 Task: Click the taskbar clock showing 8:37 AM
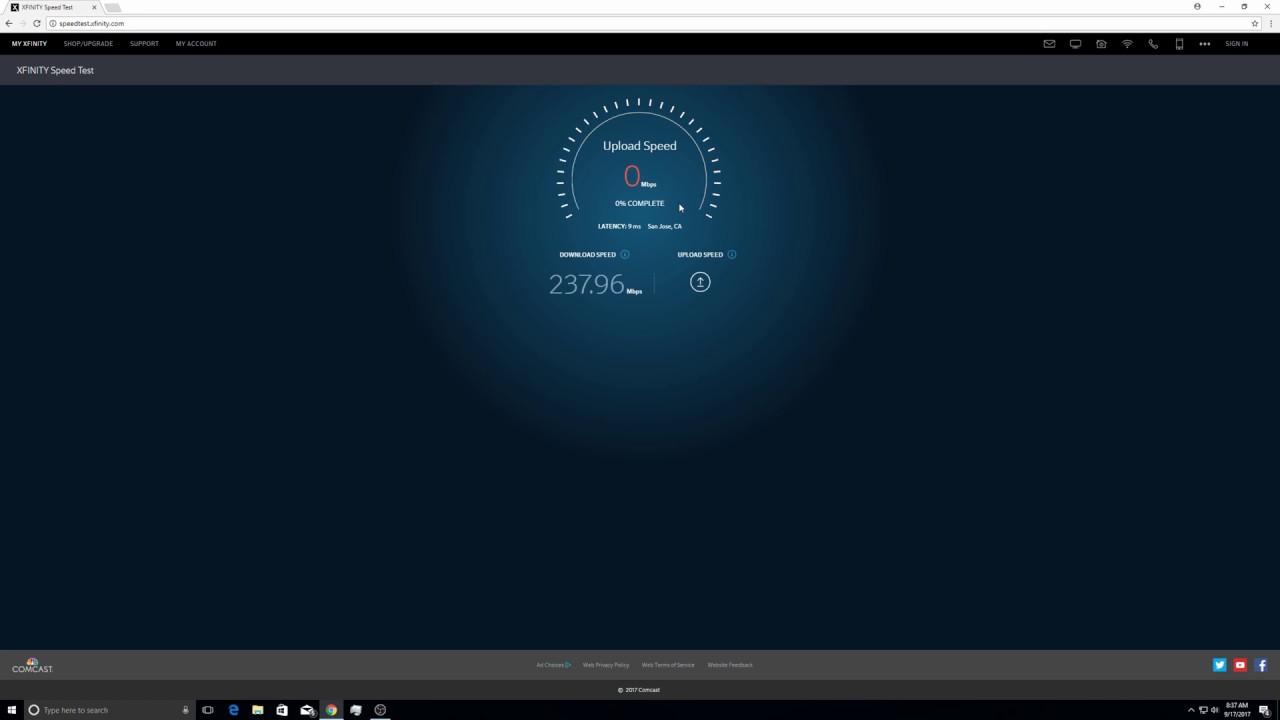[1237, 710]
